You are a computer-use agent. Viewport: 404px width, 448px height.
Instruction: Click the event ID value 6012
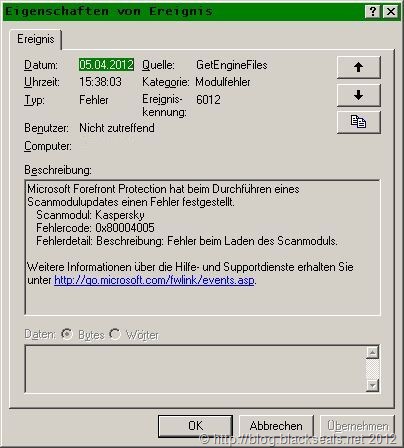pyautogui.click(x=208, y=100)
